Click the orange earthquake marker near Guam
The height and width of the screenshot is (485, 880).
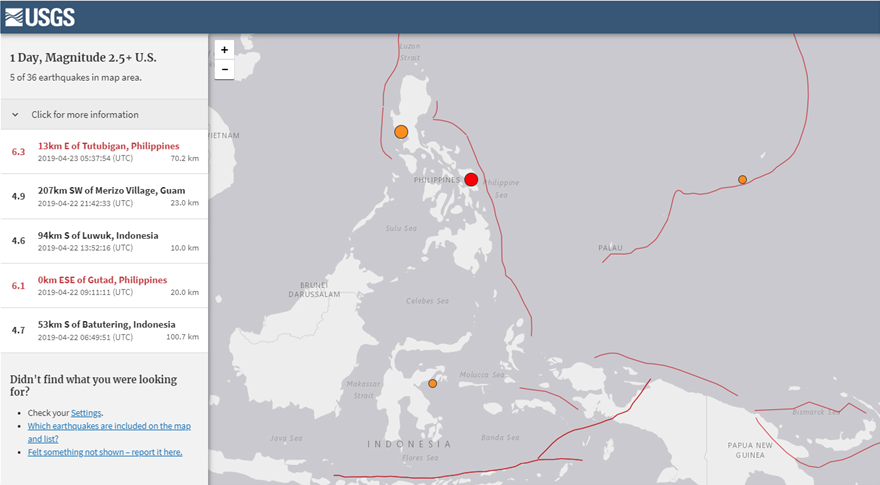tap(742, 179)
